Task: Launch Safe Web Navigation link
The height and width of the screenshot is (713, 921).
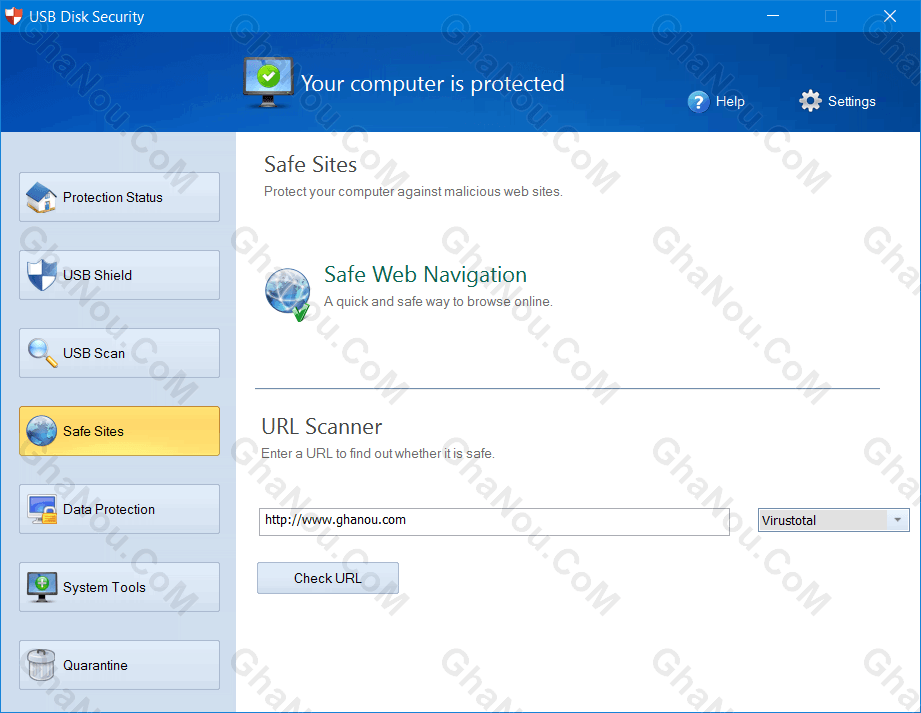Action: 425,274
